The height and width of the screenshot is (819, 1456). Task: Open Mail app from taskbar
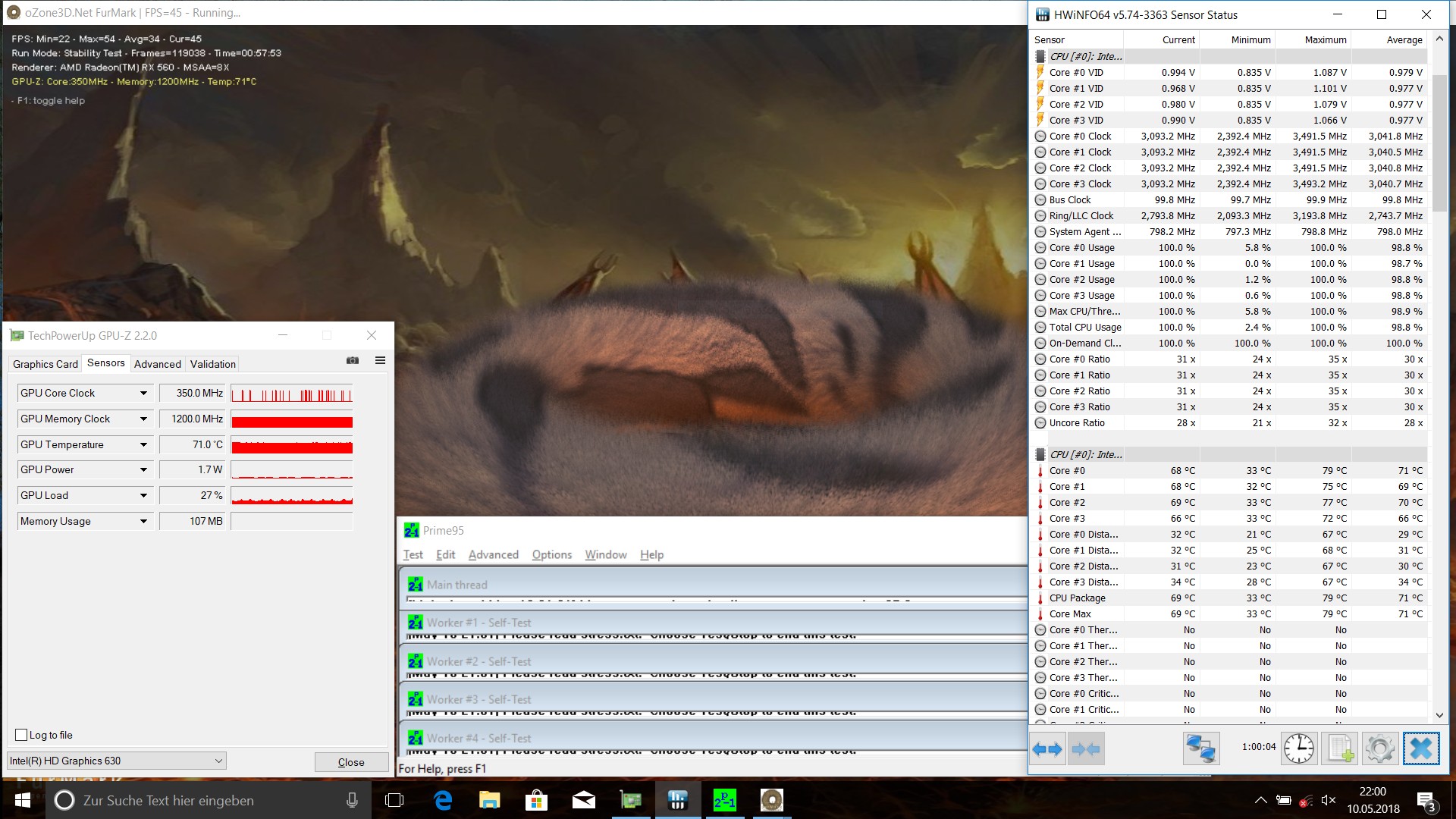(x=584, y=800)
